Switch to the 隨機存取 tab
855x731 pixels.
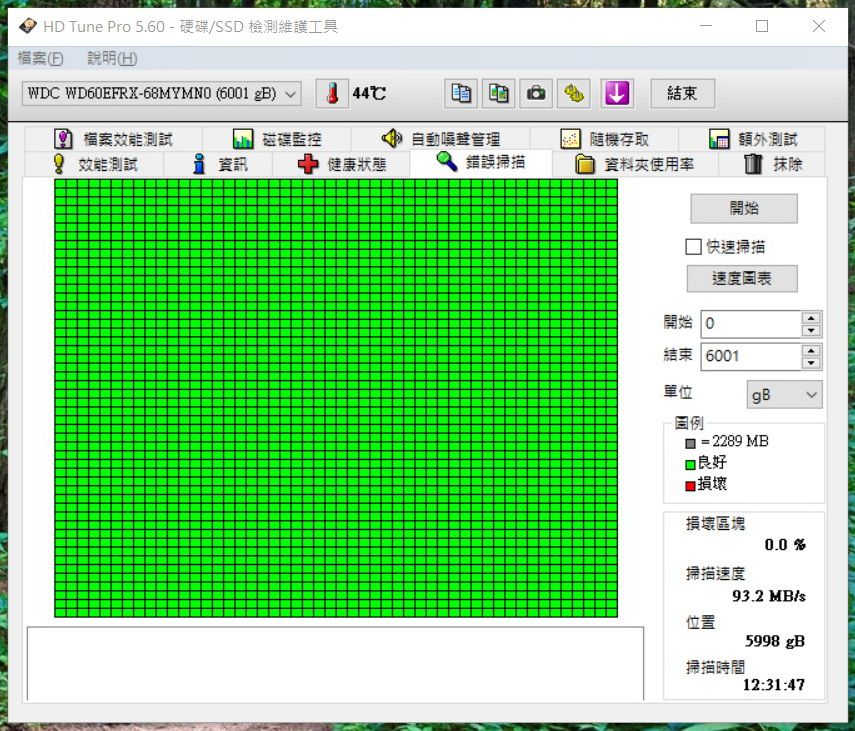(604, 139)
